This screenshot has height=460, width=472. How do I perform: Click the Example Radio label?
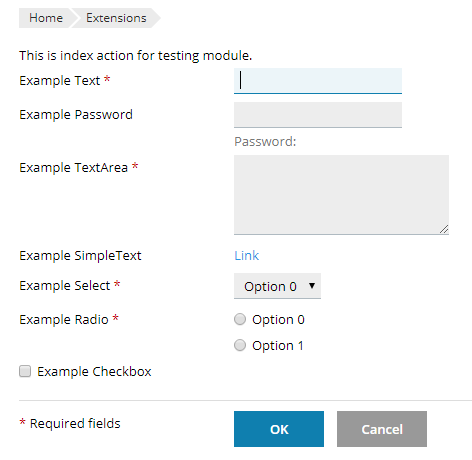click(x=64, y=320)
